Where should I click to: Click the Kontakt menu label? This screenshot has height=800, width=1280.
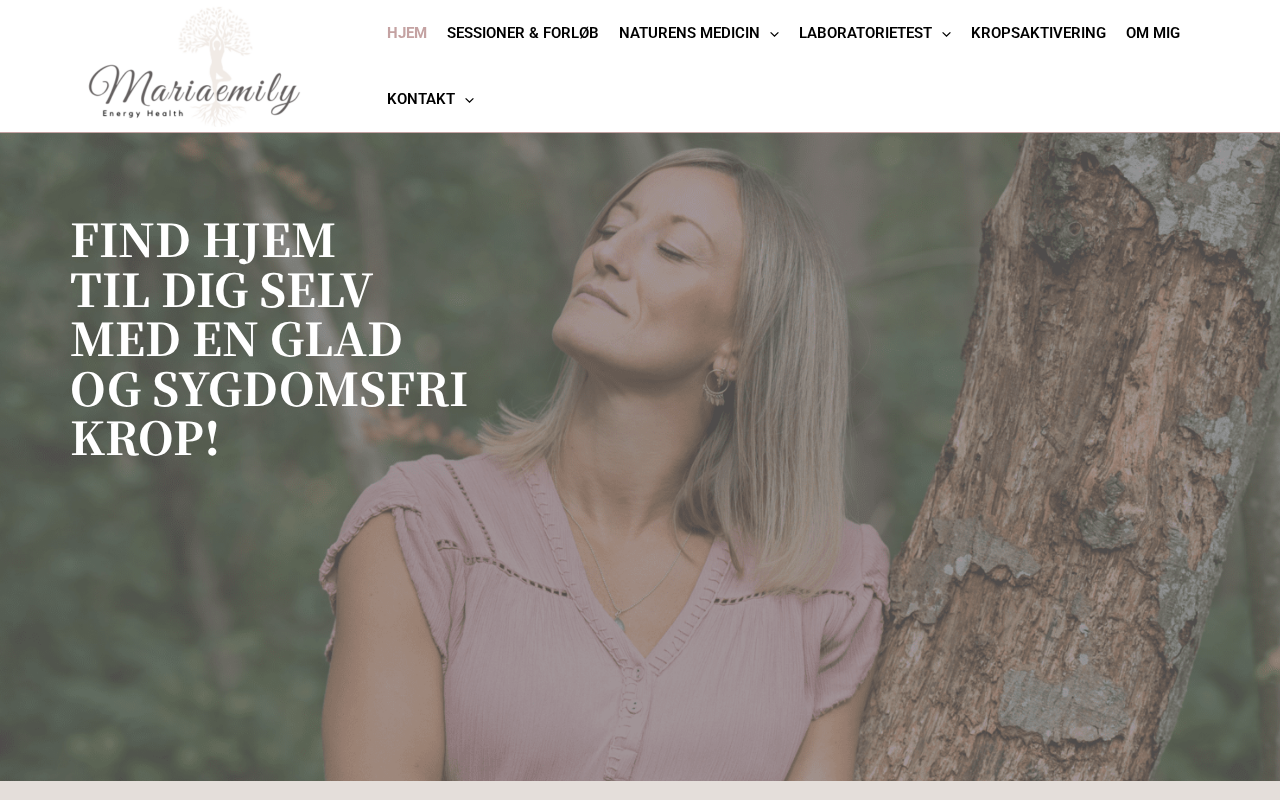[421, 99]
